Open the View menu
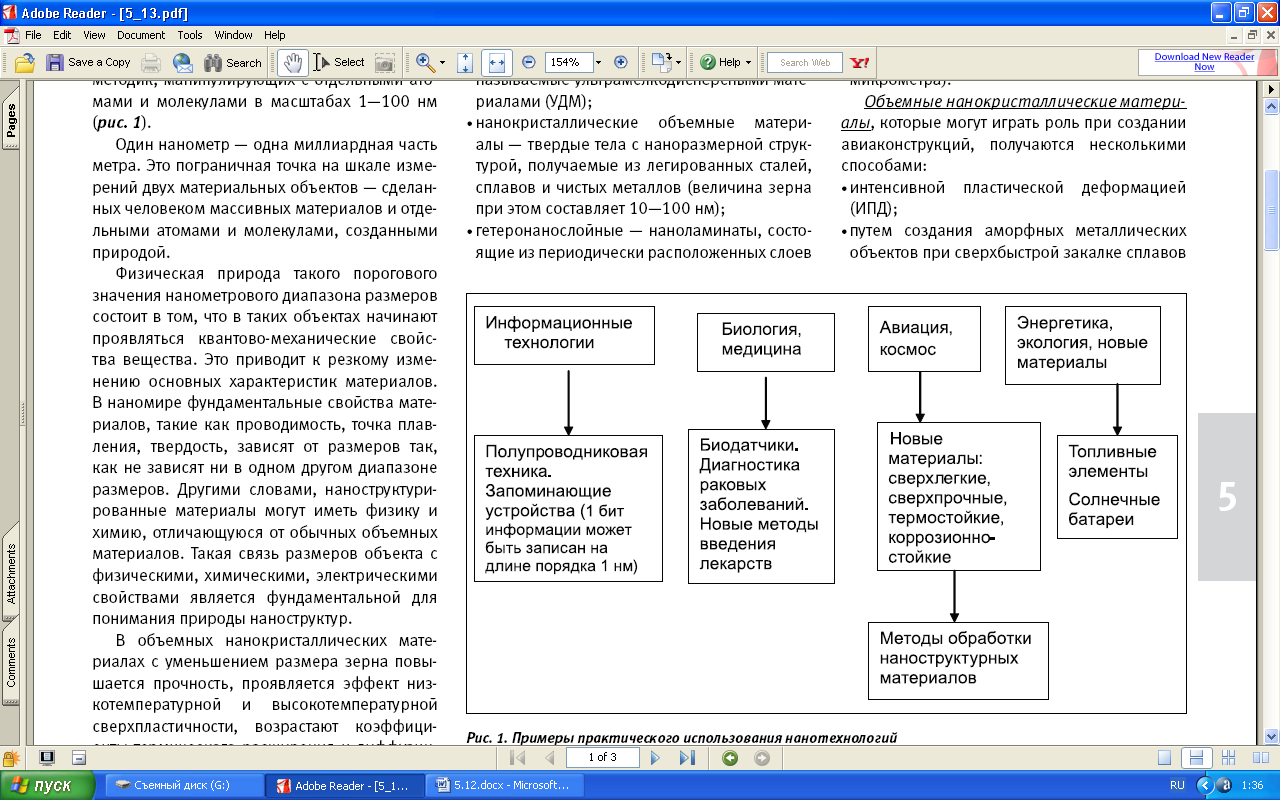Image resolution: width=1280 pixels, height=800 pixels. pos(94,35)
